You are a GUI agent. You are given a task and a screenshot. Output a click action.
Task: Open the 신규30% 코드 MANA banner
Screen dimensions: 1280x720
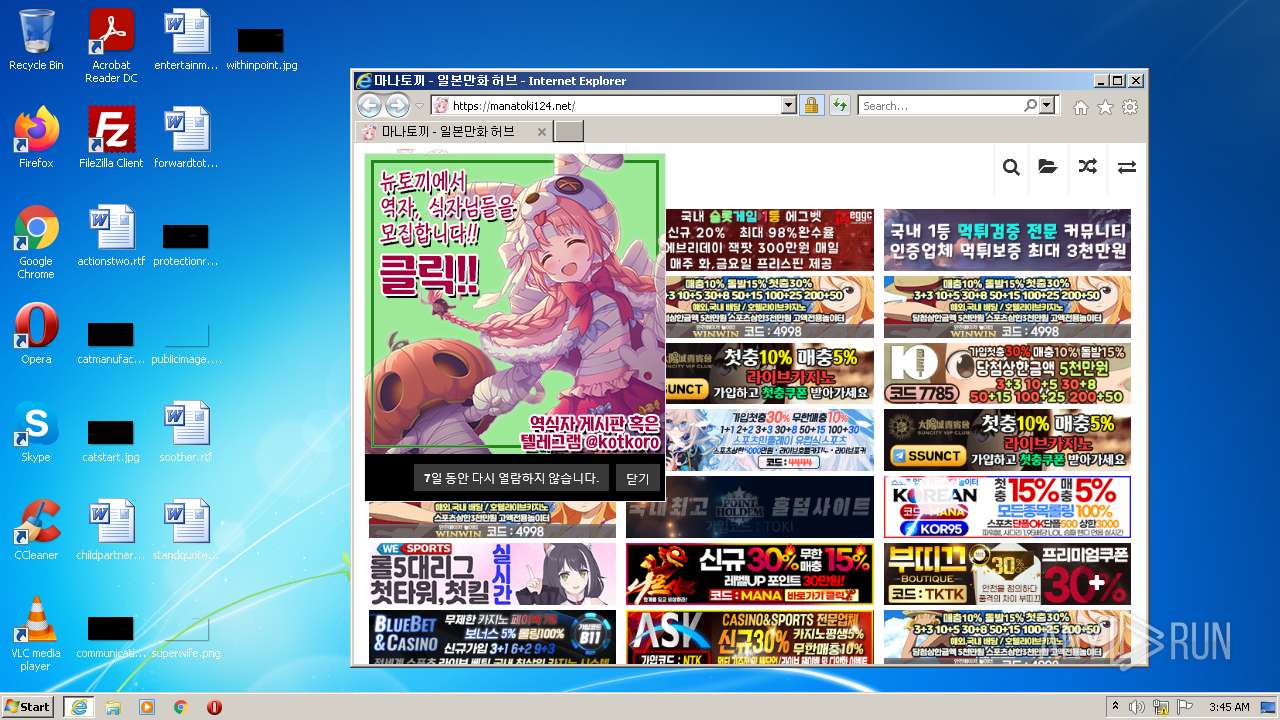749,573
